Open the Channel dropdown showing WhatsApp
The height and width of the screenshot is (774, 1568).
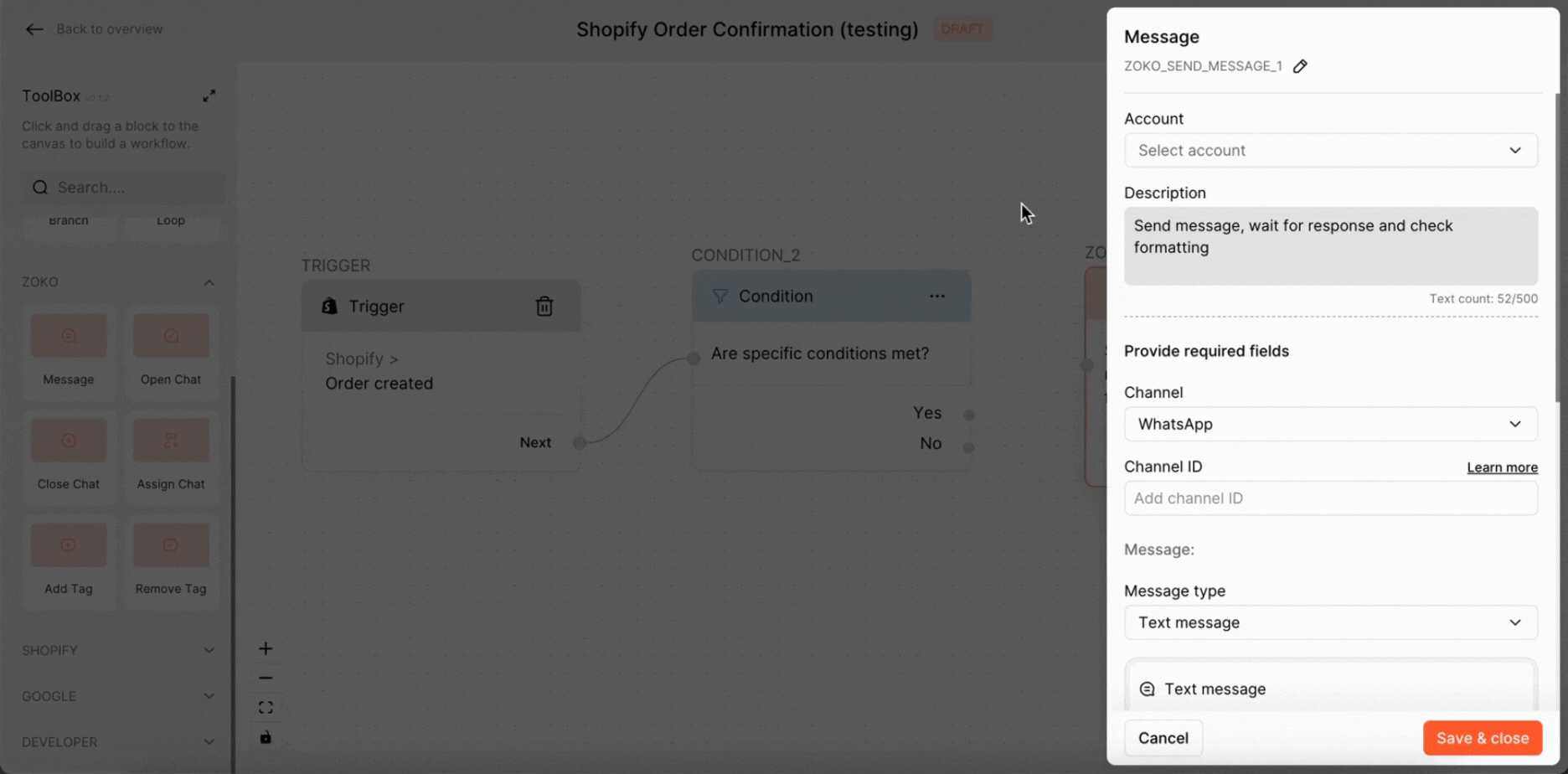(1331, 425)
